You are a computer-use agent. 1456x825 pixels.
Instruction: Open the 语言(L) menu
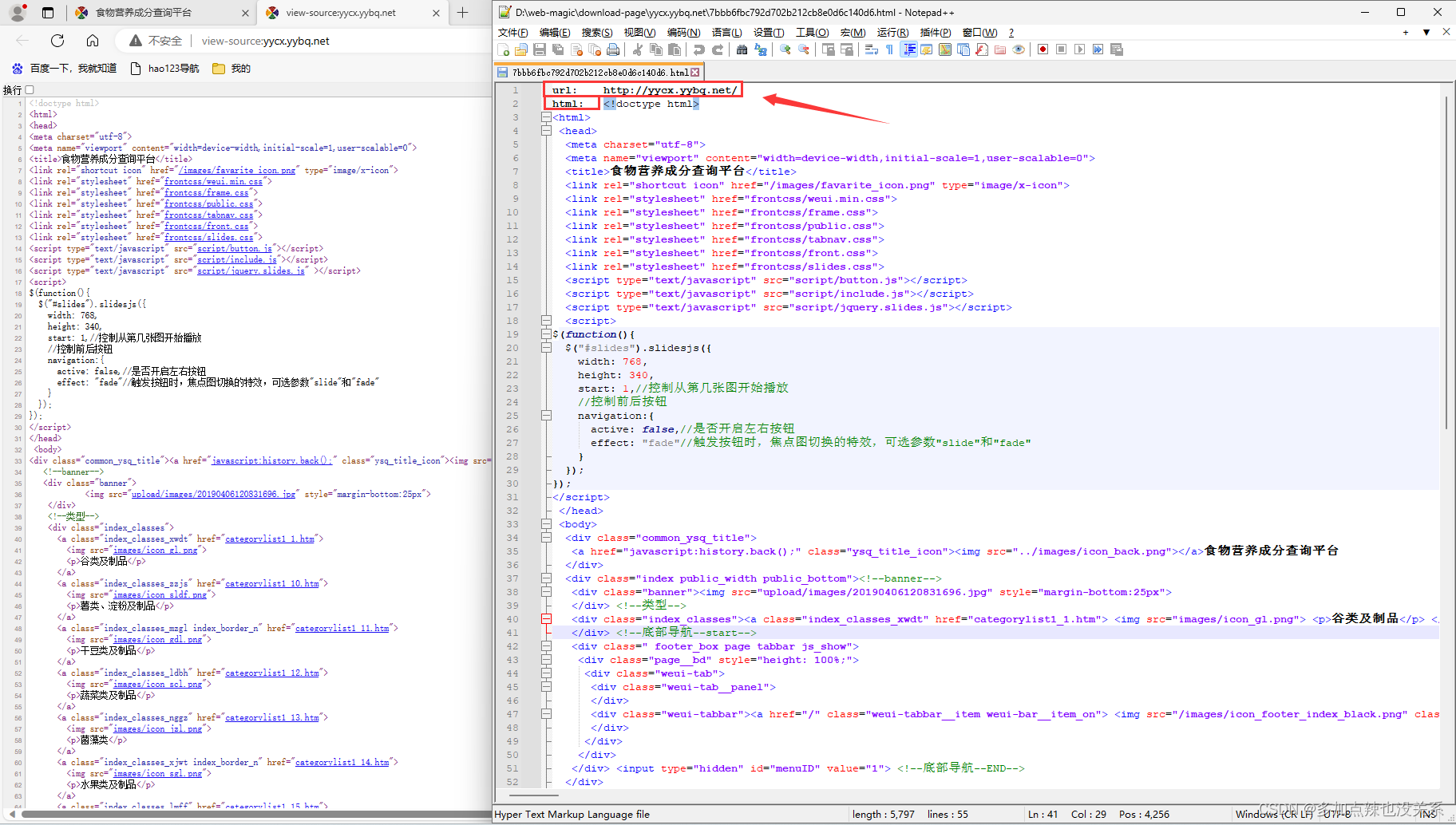pos(726,33)
